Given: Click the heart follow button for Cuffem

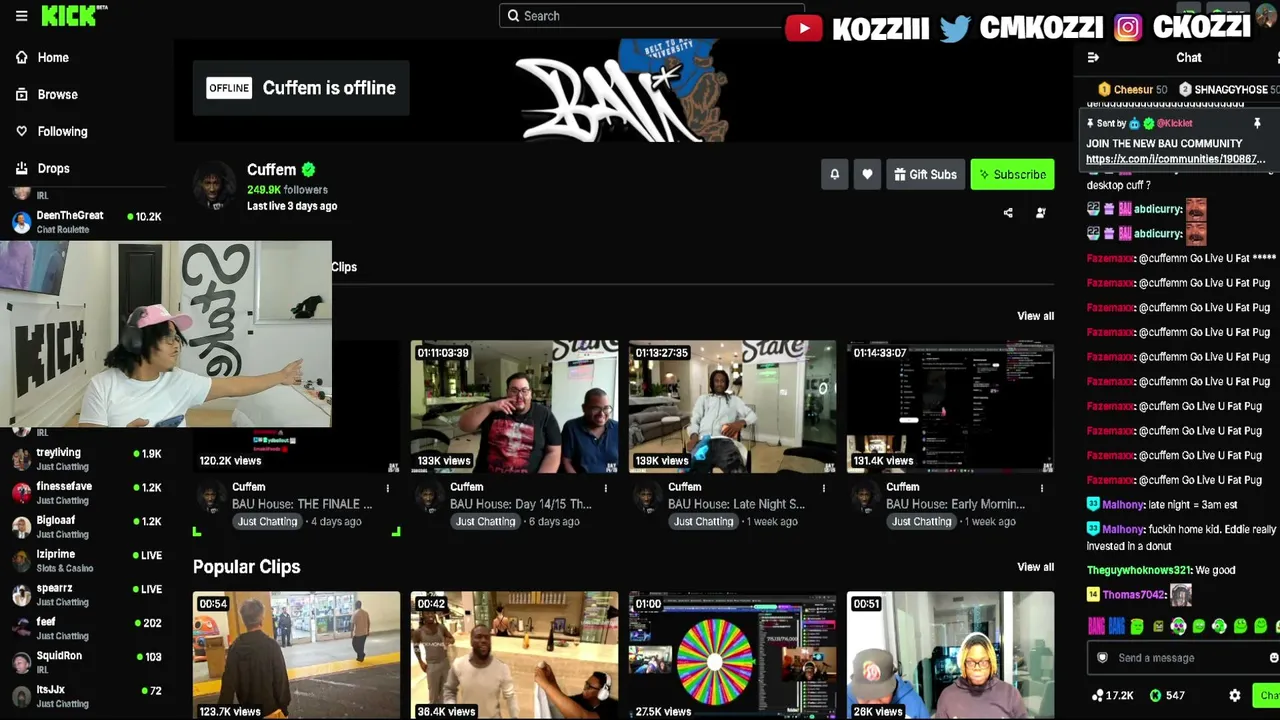Looking at the screenshot, I should click(867, 174).
